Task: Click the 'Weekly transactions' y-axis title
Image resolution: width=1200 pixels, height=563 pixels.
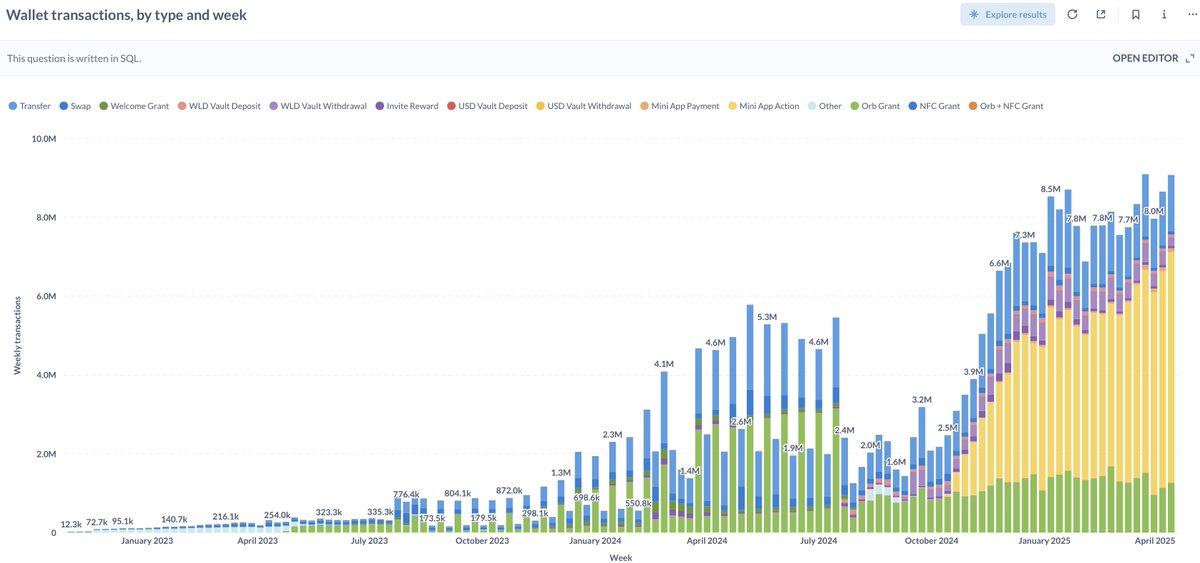Action: coord(17,335)
